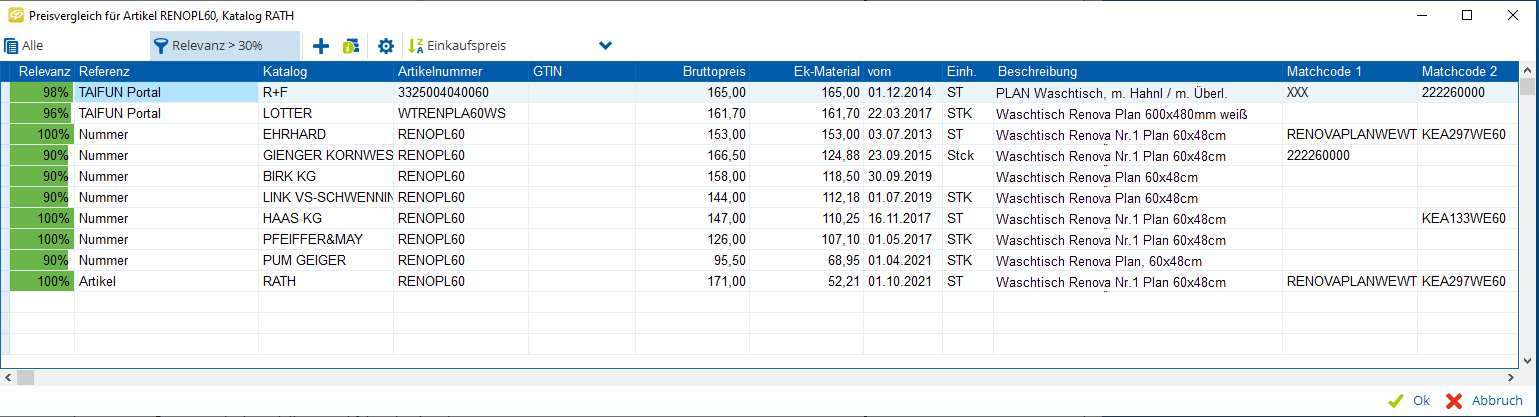
Task: Sort by the Bruttopreis column header
Action: click(x=714, y=72)
